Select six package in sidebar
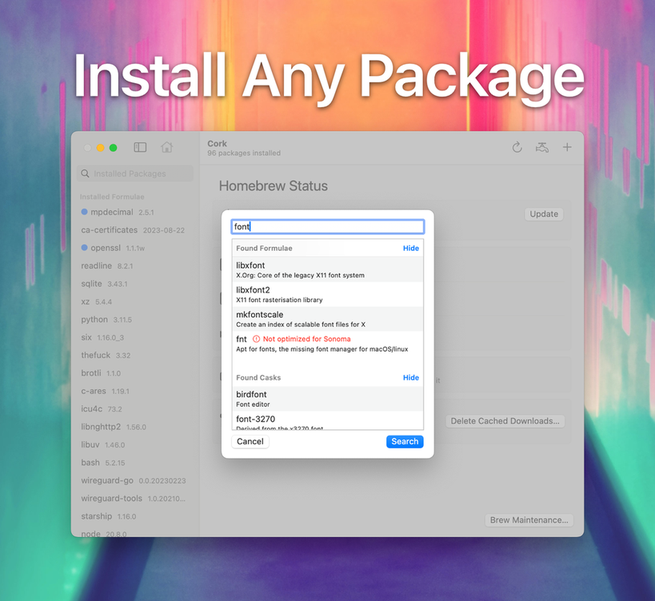This screenshot has width=655, height=601. tap(135, 337)
